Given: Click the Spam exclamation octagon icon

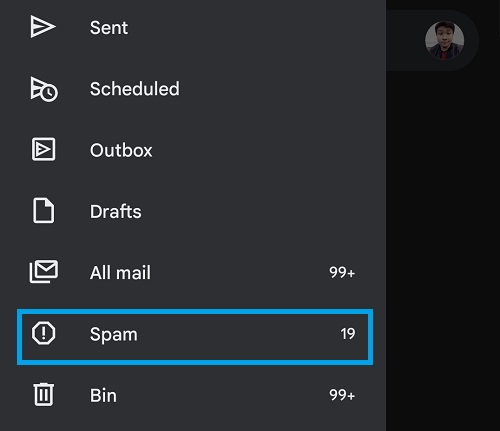Looking at the screenshot, I should click(43, 333).
